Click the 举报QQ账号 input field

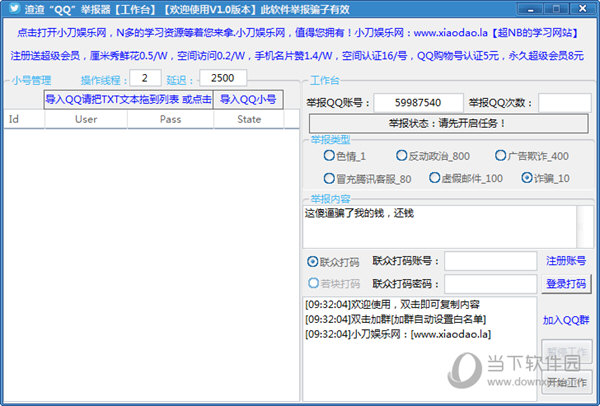[418, 103]
